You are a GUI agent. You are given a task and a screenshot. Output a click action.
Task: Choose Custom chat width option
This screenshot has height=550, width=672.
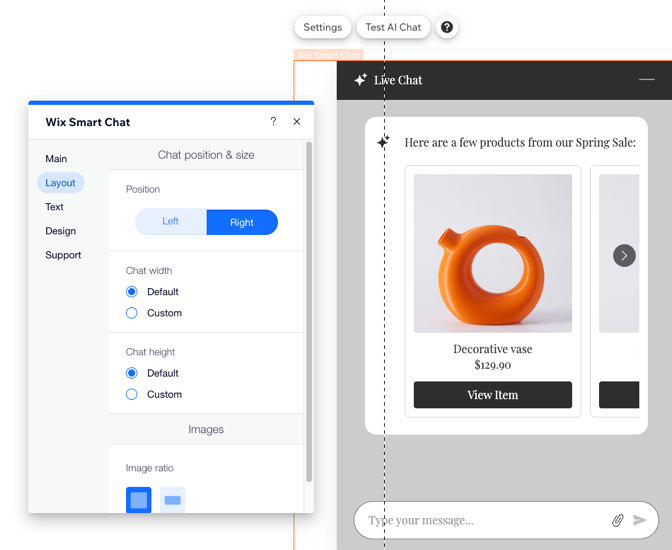click(x=132, y=313)
